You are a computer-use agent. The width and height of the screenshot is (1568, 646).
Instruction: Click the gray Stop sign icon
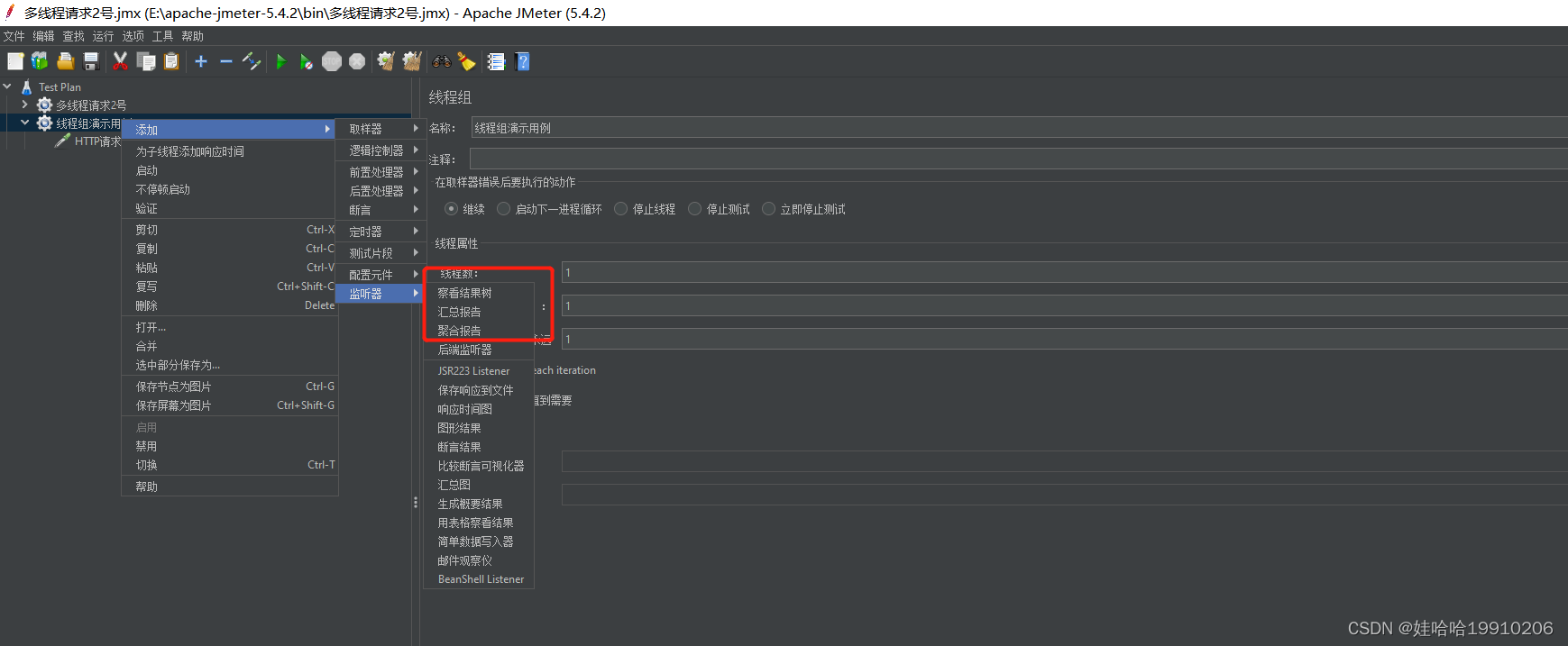pos(332,61)
